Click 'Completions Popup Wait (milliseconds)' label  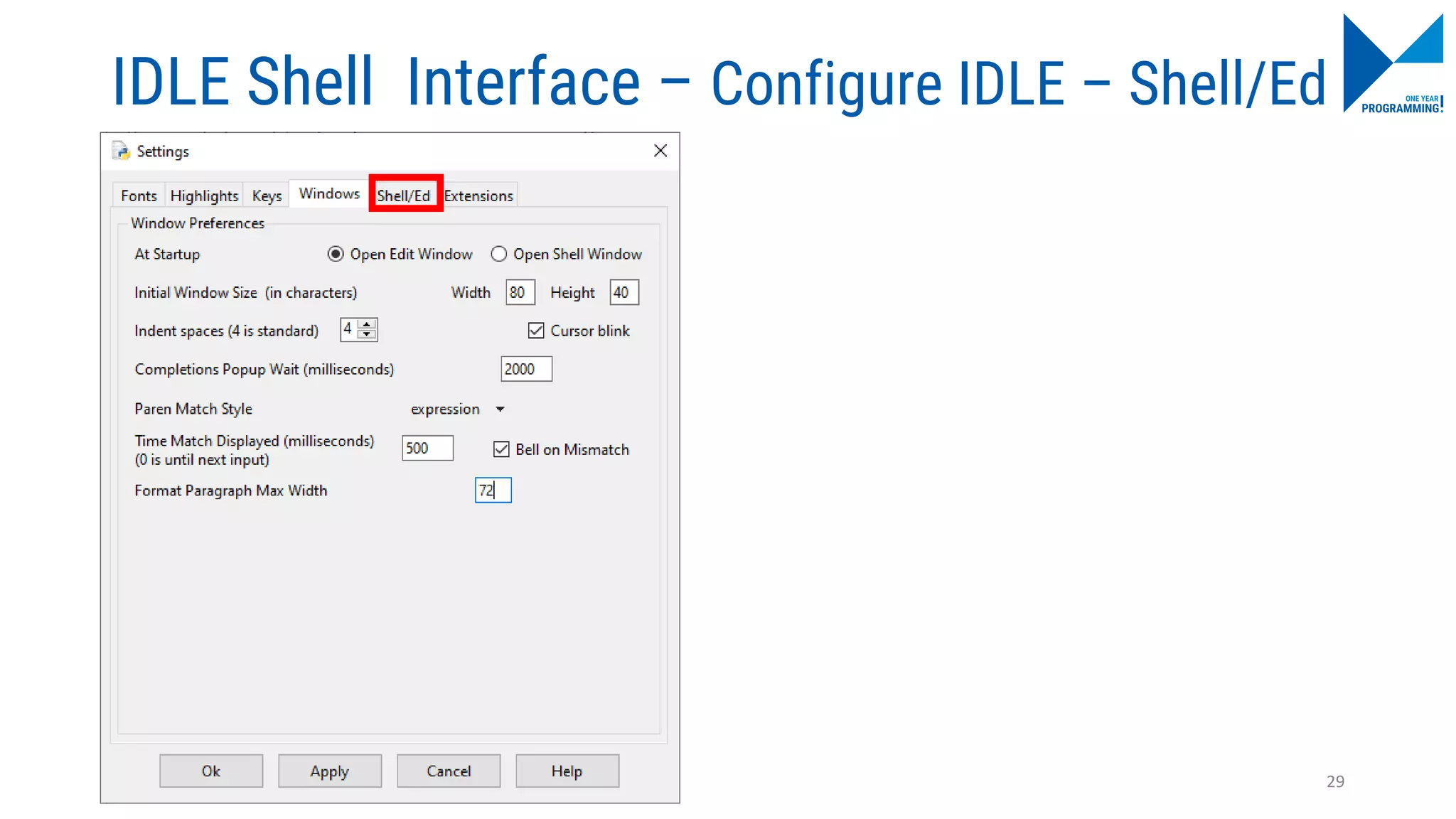(264, 369)
